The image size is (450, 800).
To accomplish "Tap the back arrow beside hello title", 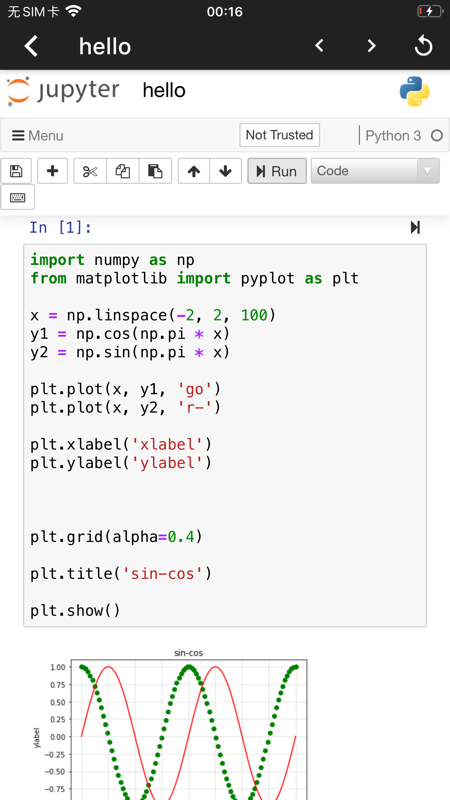I will [31, 46].
